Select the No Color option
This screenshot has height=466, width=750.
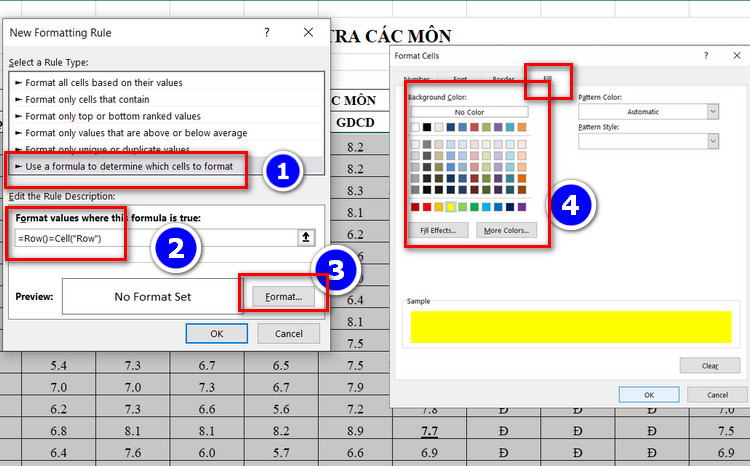[x=469, y=112]
